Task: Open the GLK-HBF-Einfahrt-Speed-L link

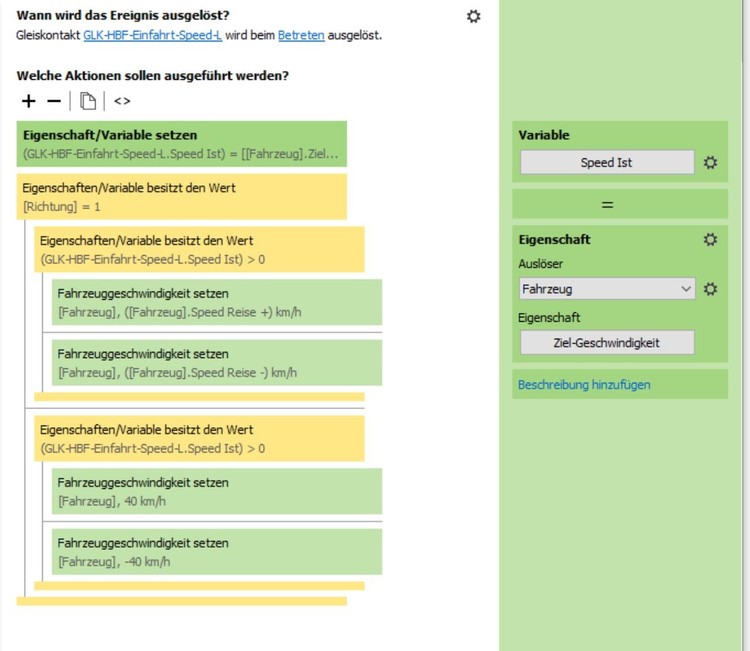Action: pos(152,35)
